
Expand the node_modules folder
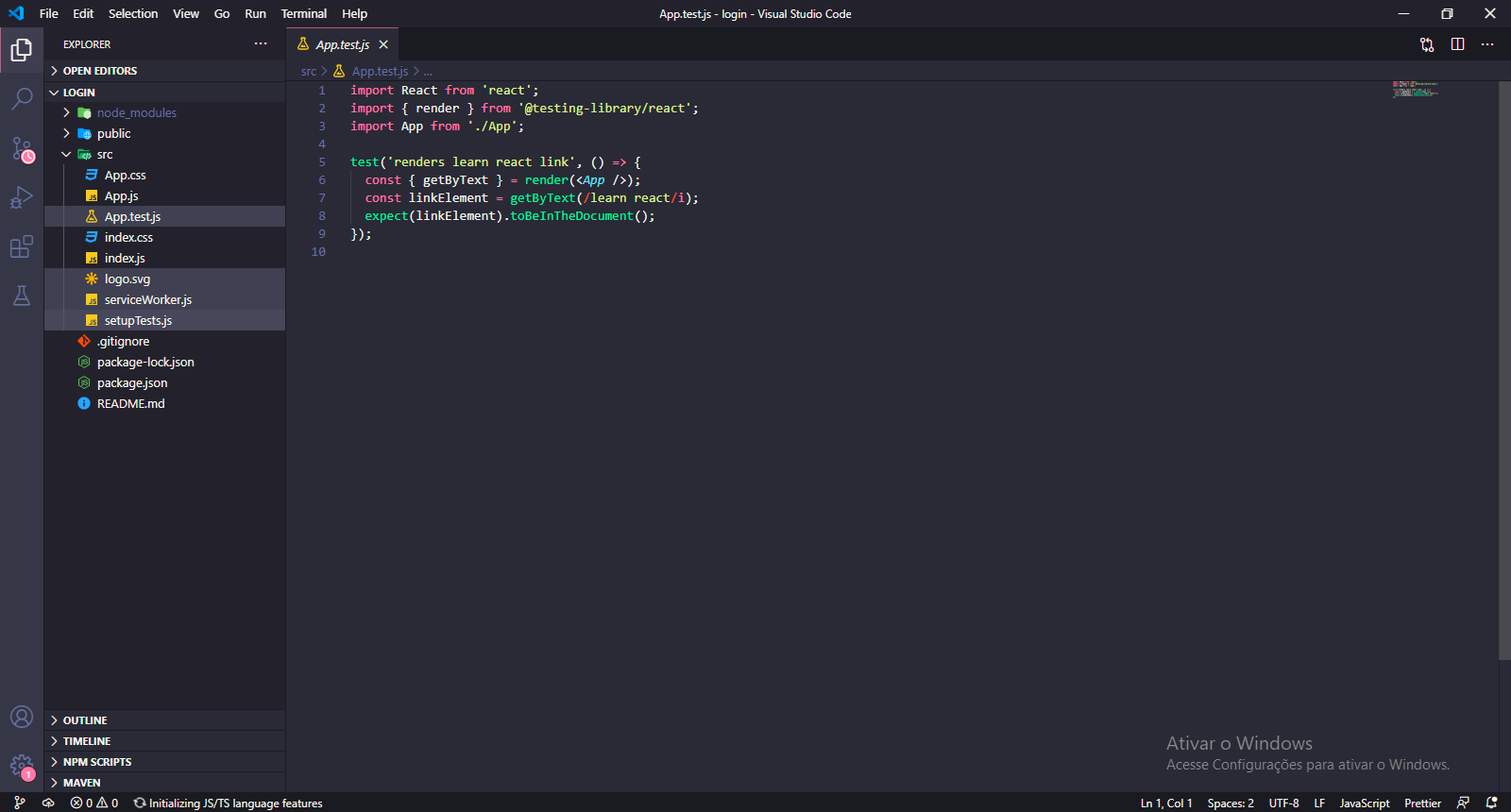tap(136, 112)
